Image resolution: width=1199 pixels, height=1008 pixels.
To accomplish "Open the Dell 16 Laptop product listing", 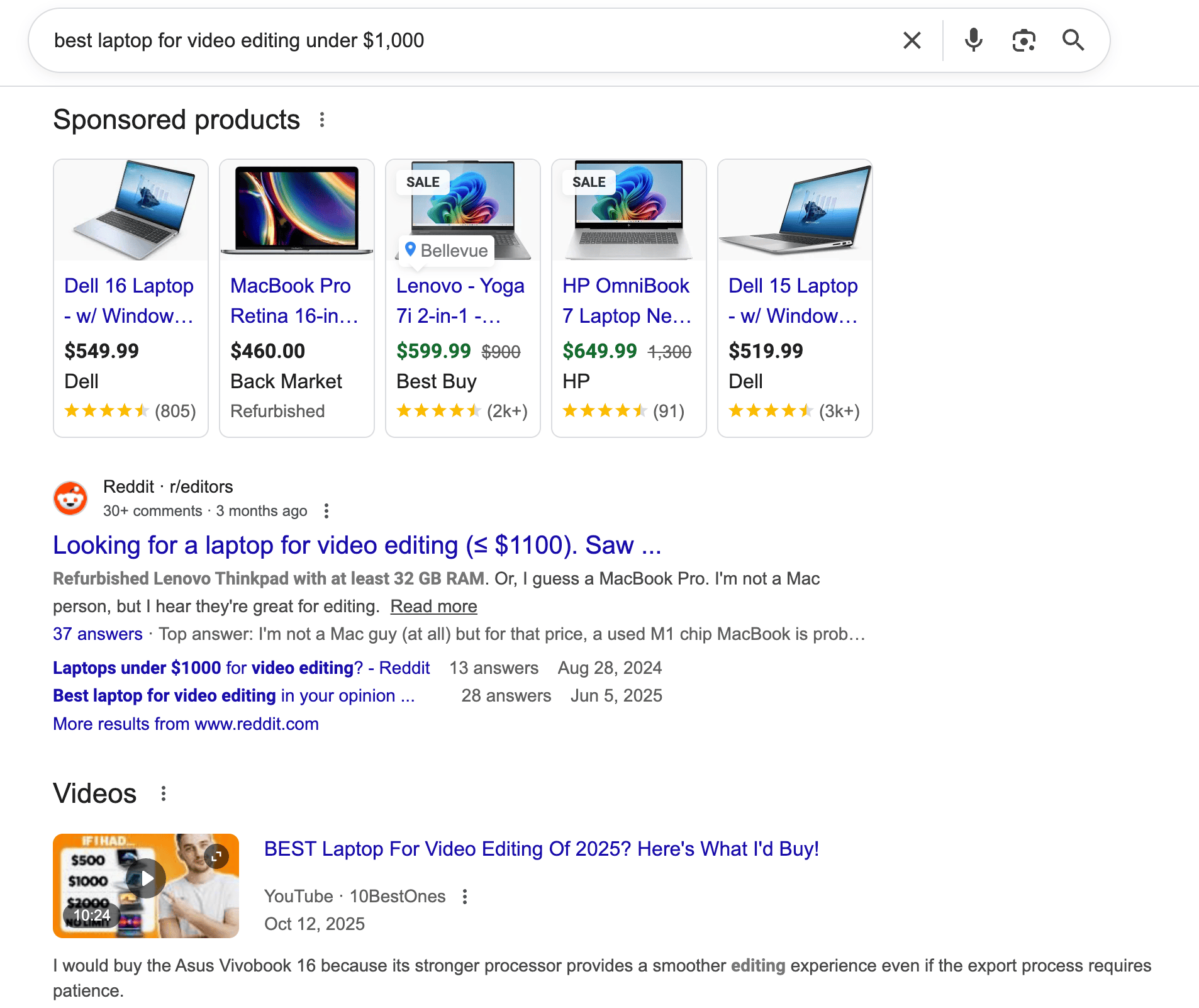I will click(129, 301).
